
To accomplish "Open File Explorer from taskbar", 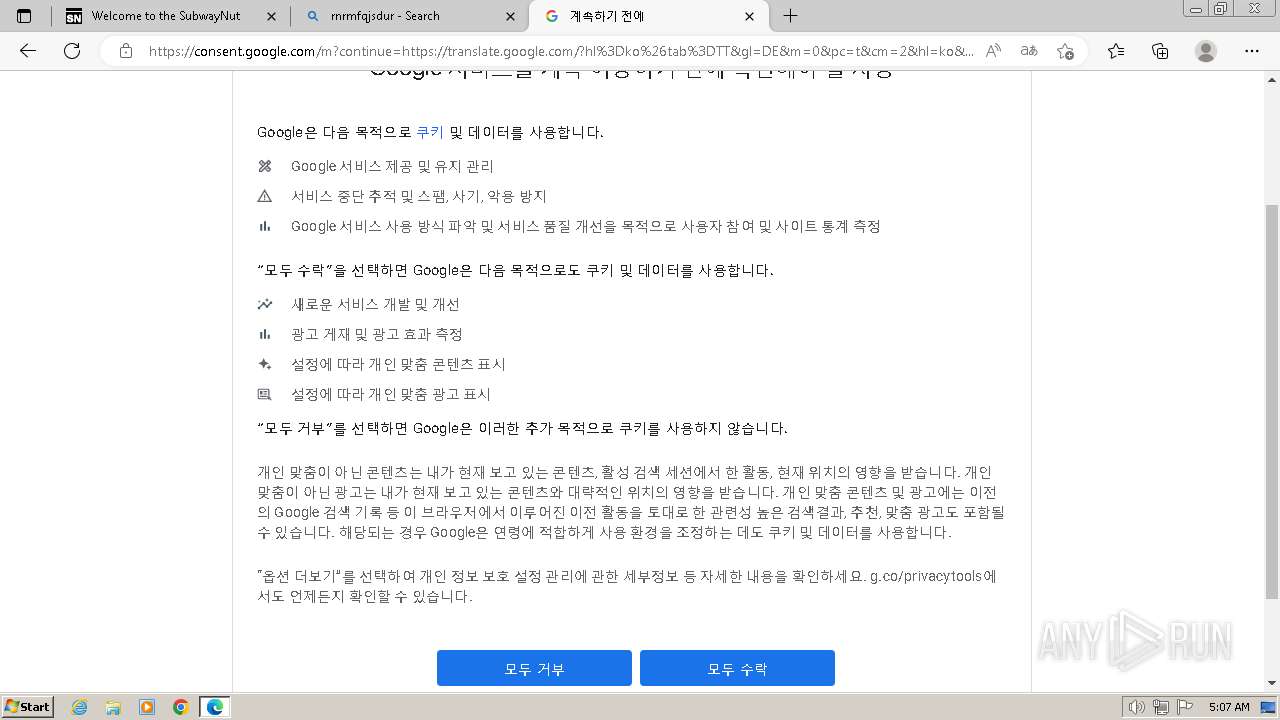I will click(113, 707).
